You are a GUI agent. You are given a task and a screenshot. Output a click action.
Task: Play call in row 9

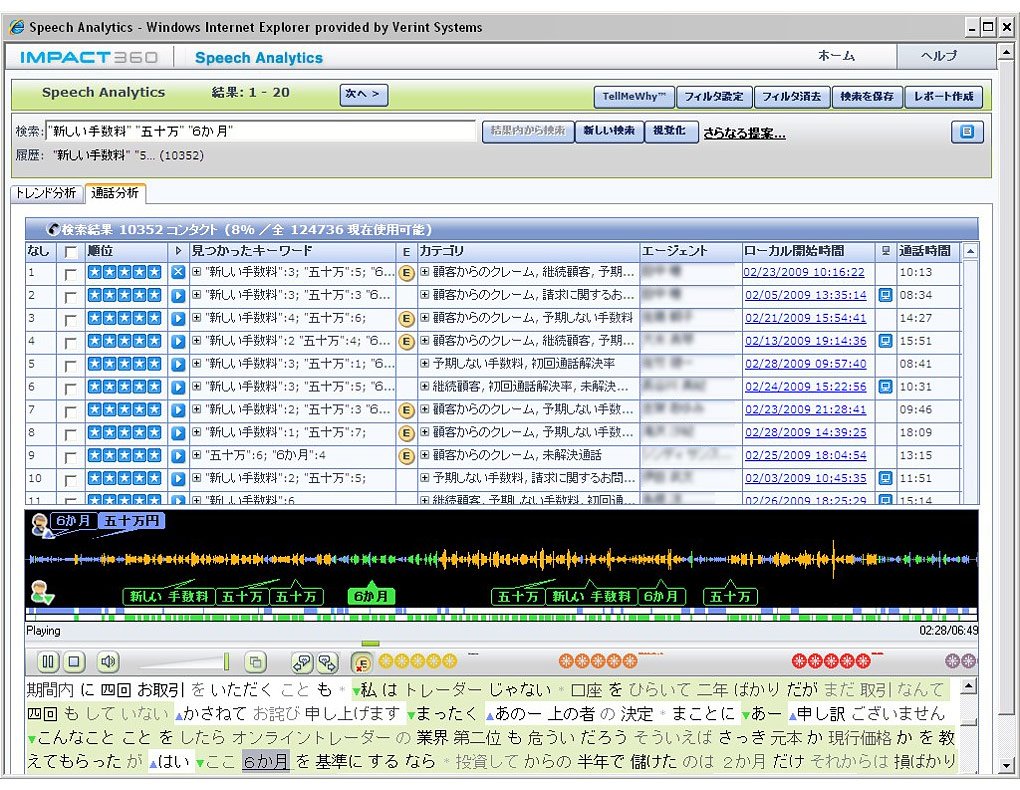[178, 456]
